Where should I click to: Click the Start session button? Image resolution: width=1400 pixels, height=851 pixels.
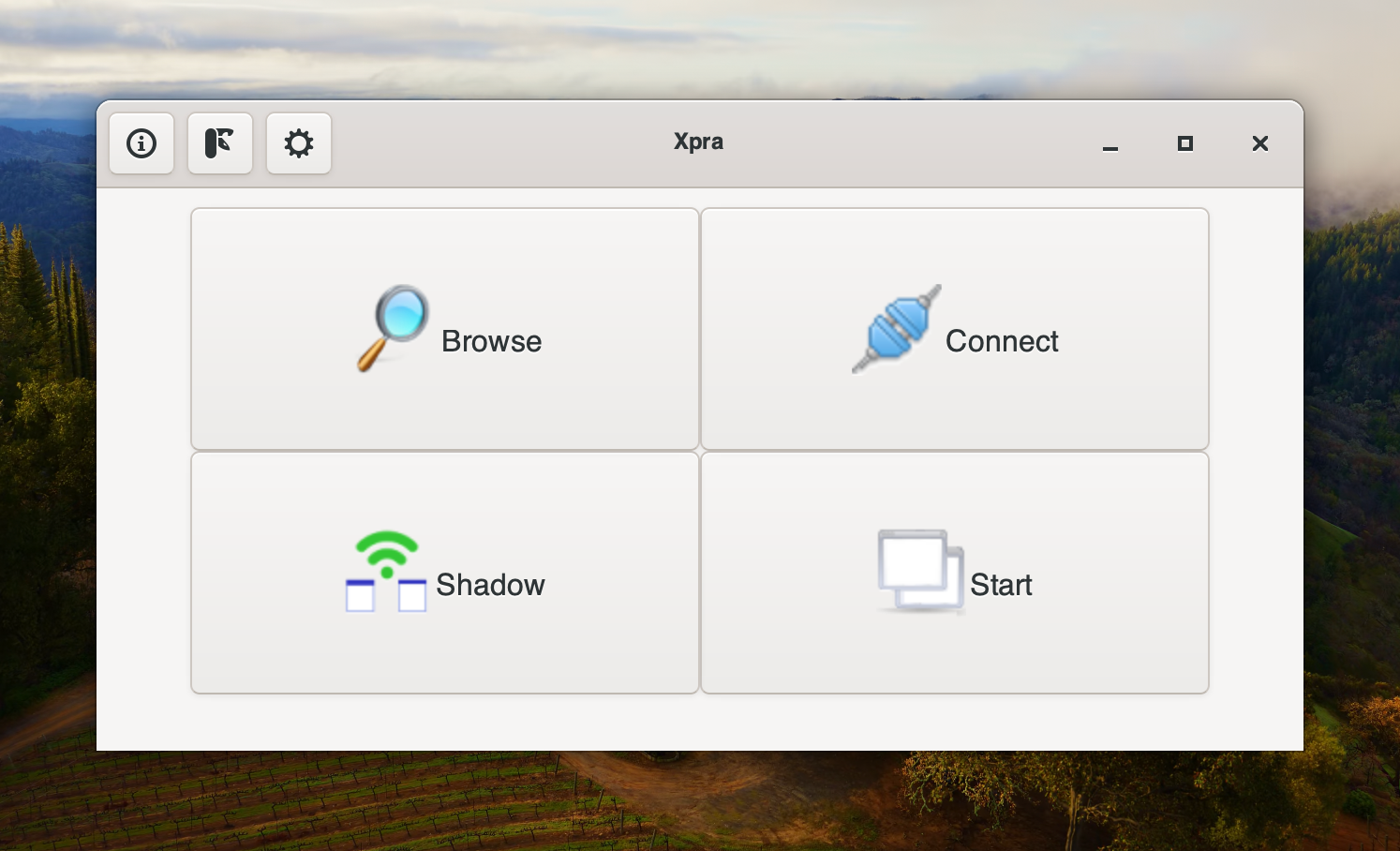[x=955, y=573]
